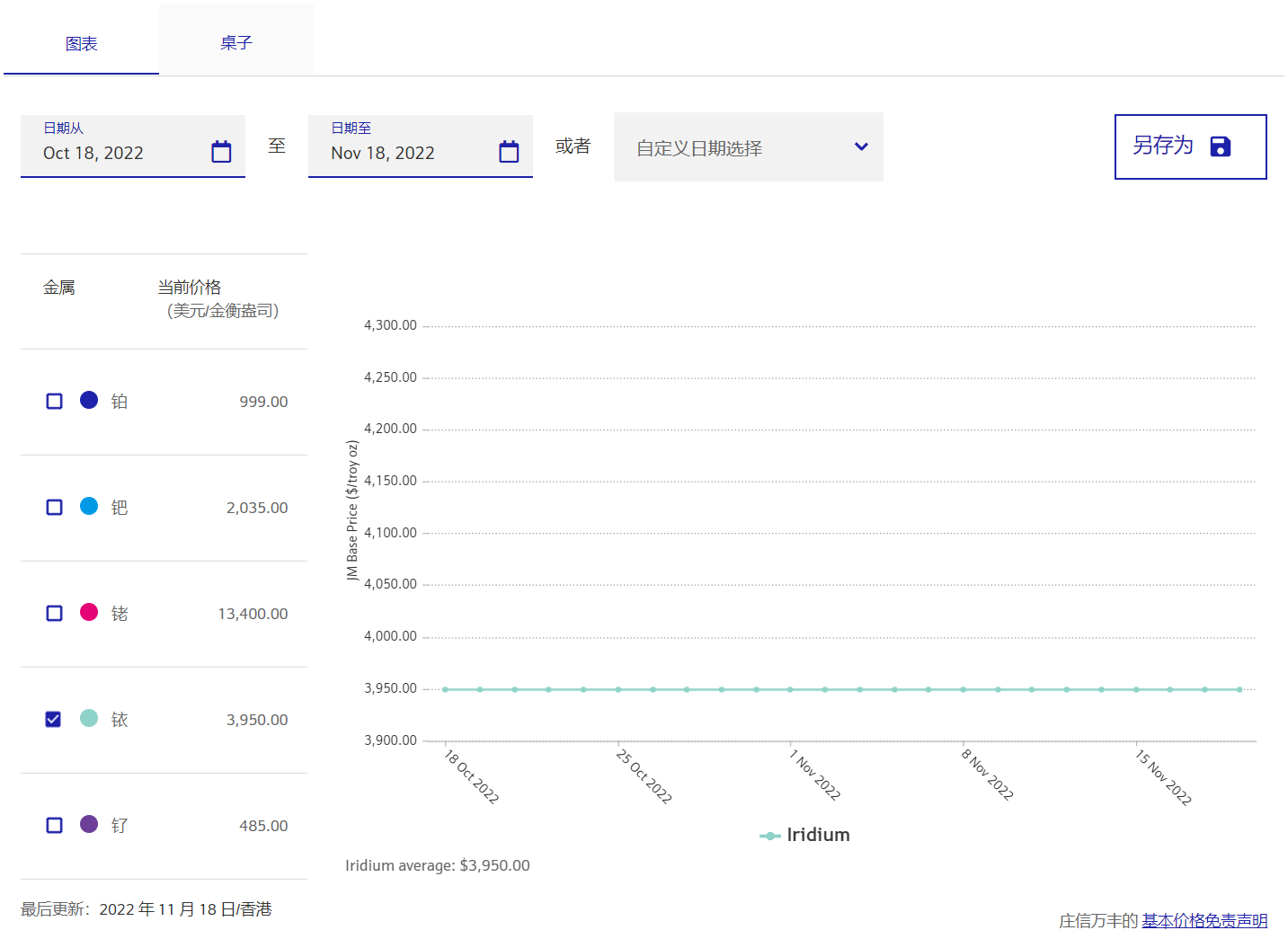Click the 最后更新 date text

pos(147,909)
